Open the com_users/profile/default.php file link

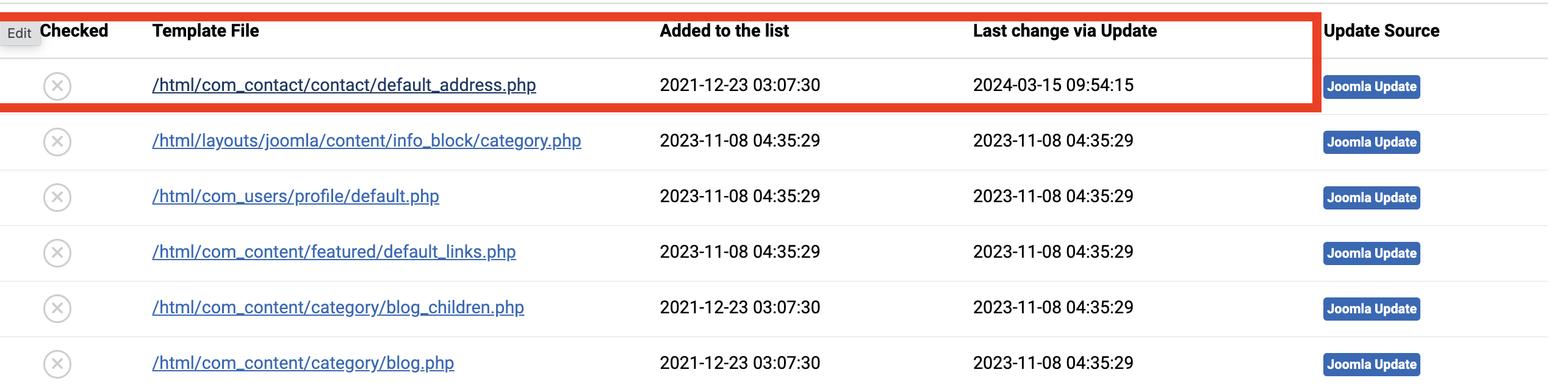pos(296,196)
